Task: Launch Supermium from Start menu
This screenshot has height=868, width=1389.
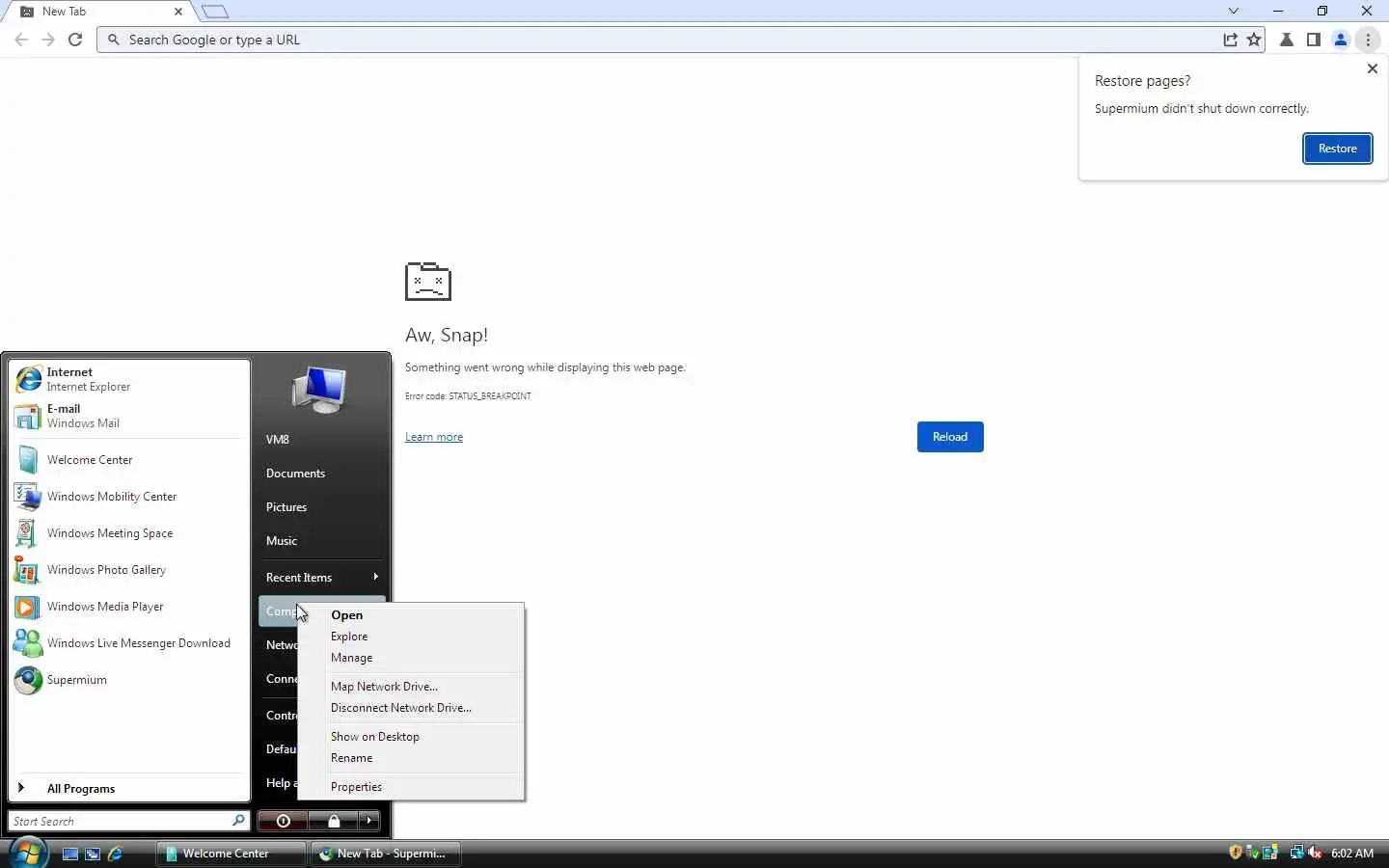Action: coord(129,680)
